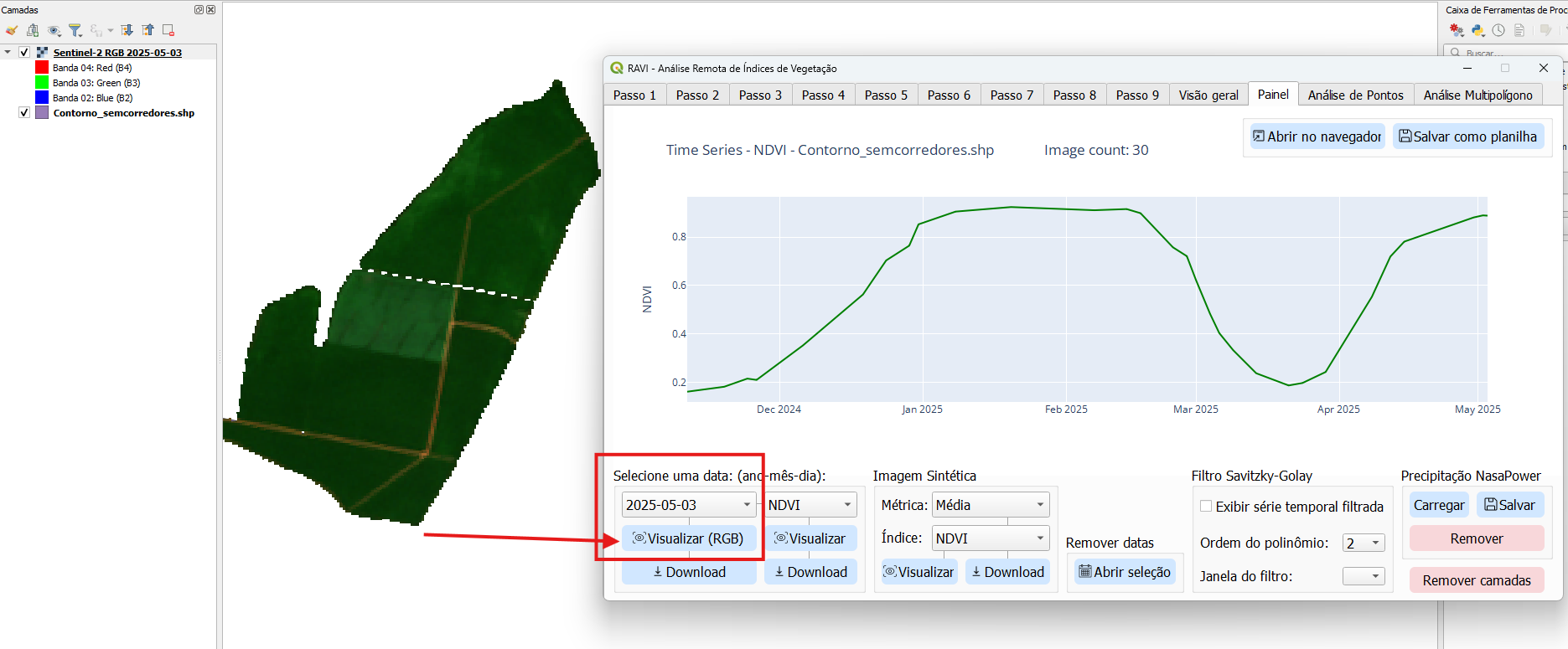This screenshot has width=1568, height=649.
Task: Hide the Contorno_semcorredores.shp layer
Action: tap(24, 112)
